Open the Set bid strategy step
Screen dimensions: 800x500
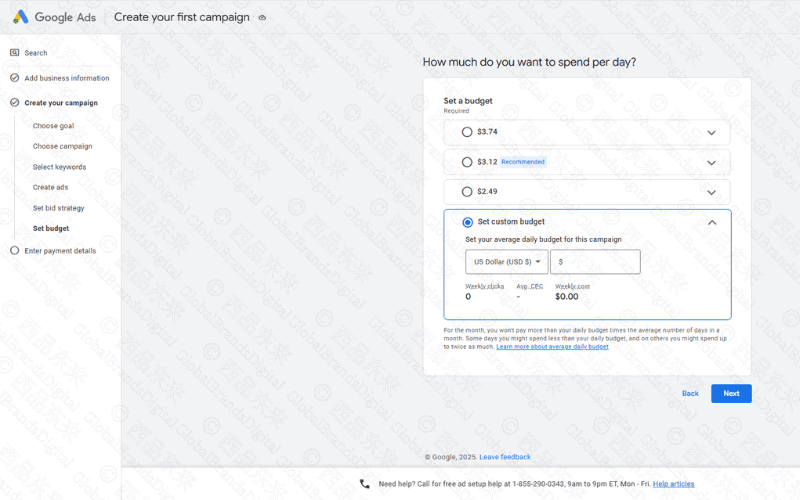58,208
